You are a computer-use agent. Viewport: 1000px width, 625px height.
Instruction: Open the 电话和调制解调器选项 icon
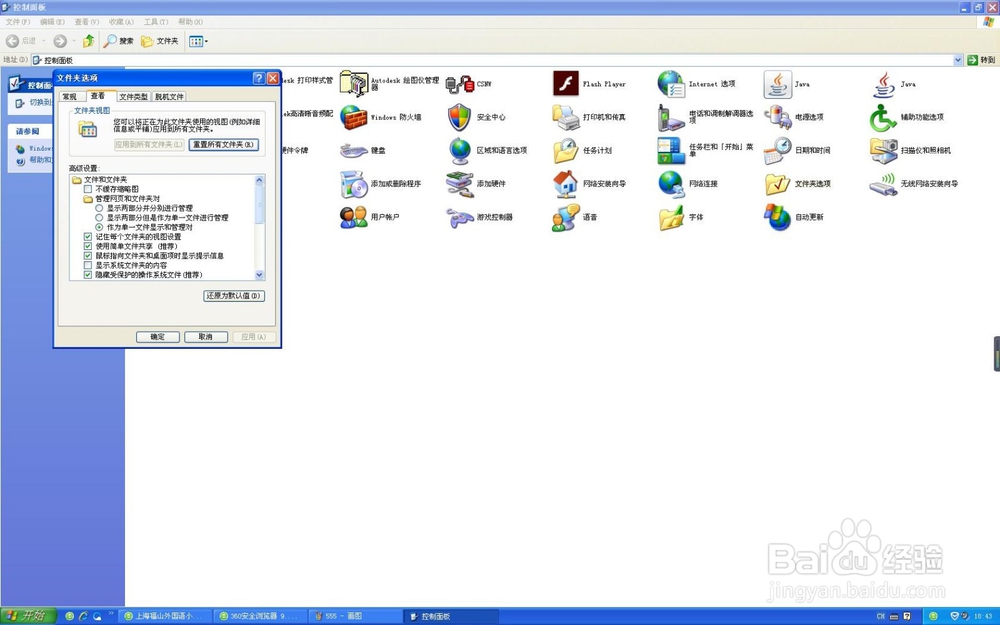pyautogui.click(x=671, y=117)
